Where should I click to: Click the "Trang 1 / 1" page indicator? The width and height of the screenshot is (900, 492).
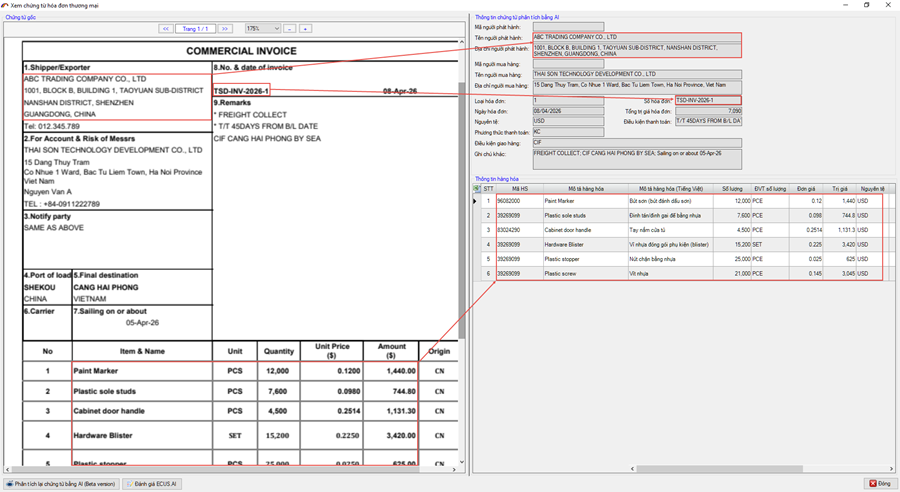tap(196, 28)
